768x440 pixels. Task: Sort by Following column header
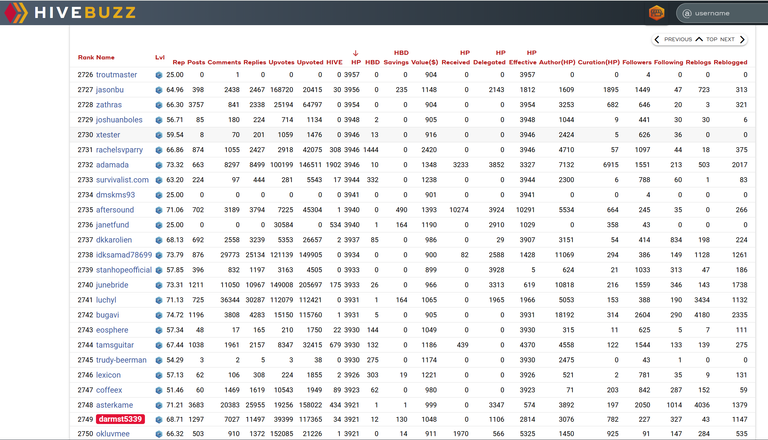tap(669, 62)
